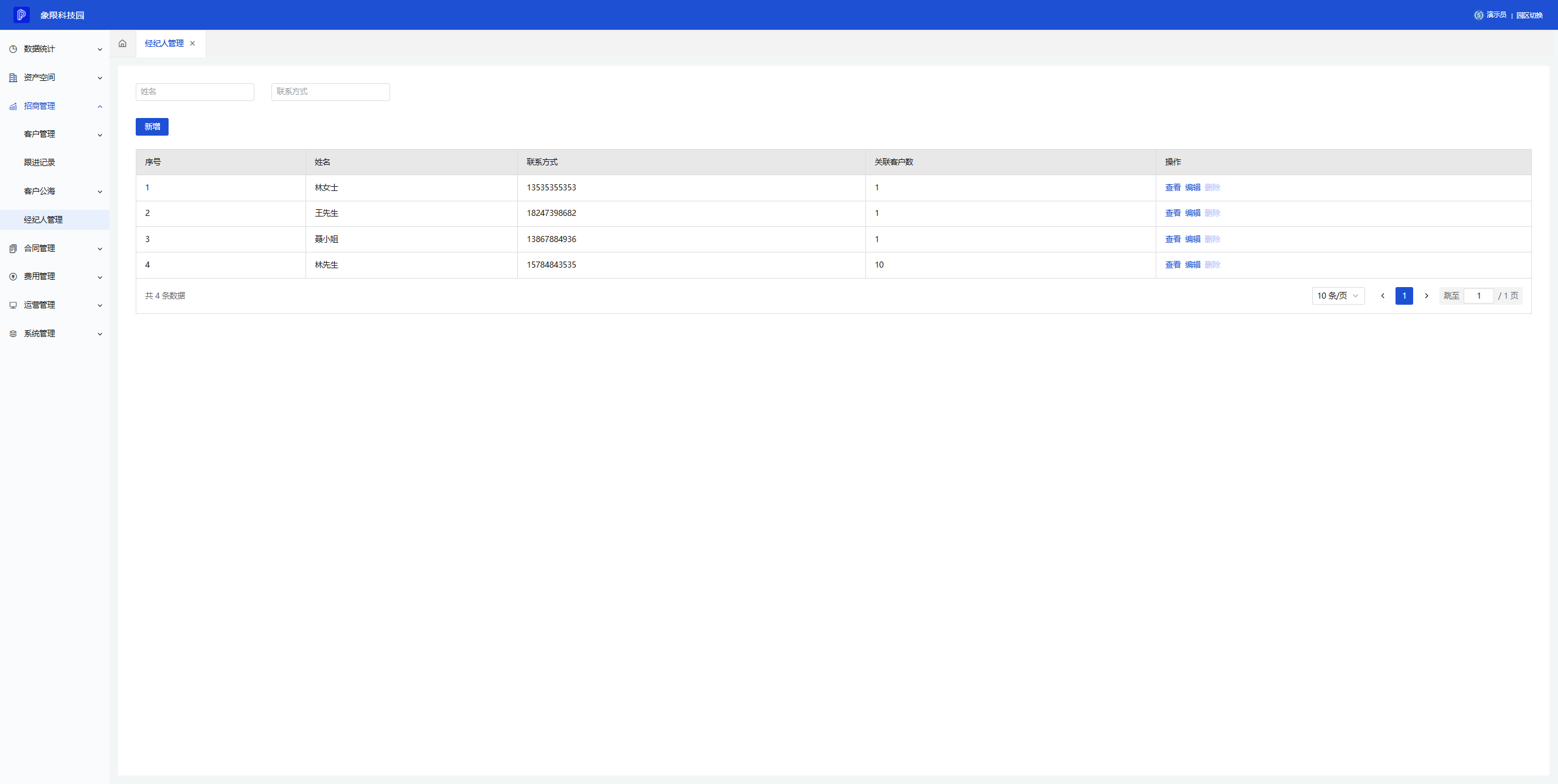Click the 资产空间 building icon
The image size is (1558, 784).
13,77
